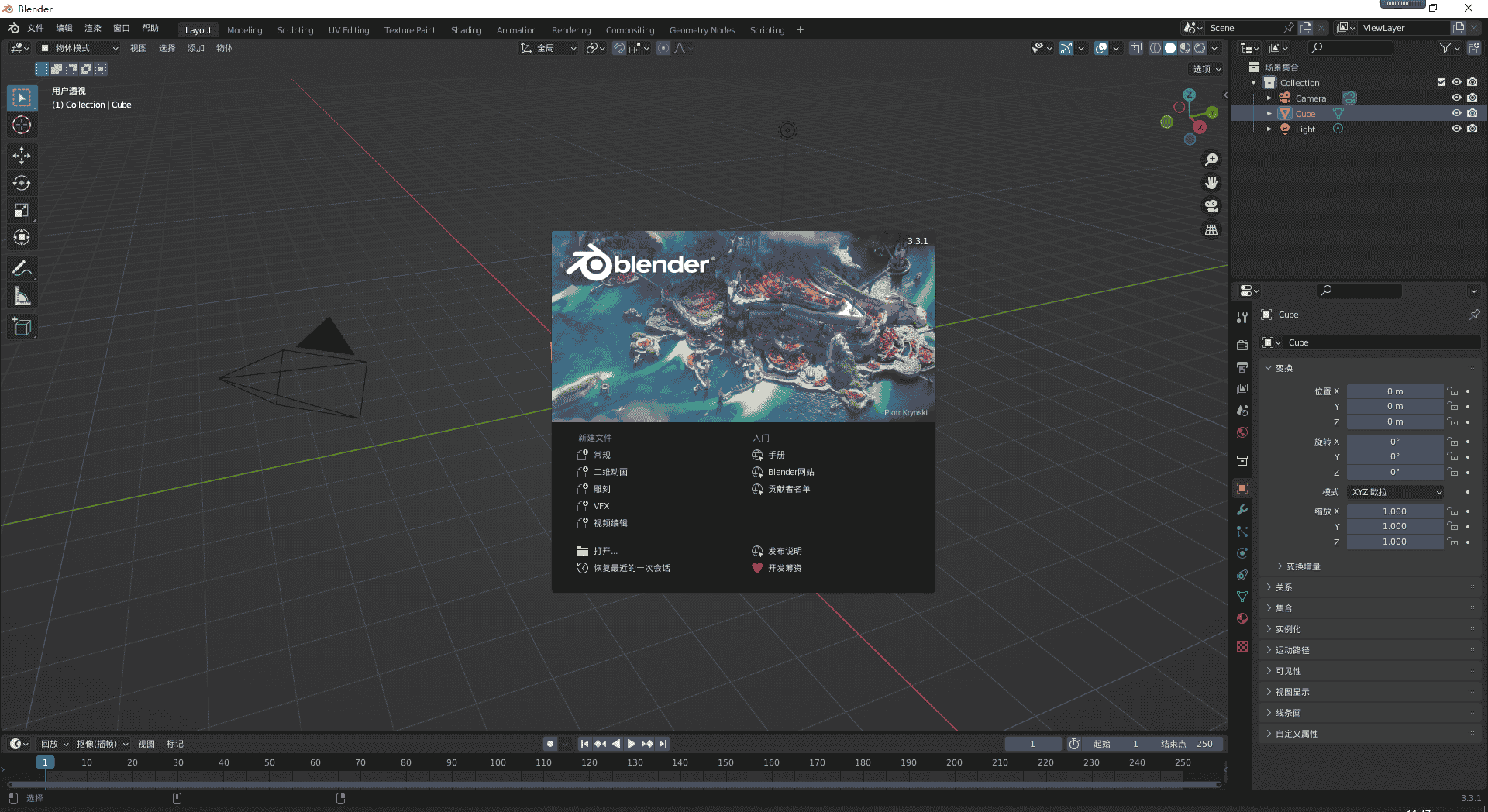Open the Tool properties tab

click(x=1242, y=318)
